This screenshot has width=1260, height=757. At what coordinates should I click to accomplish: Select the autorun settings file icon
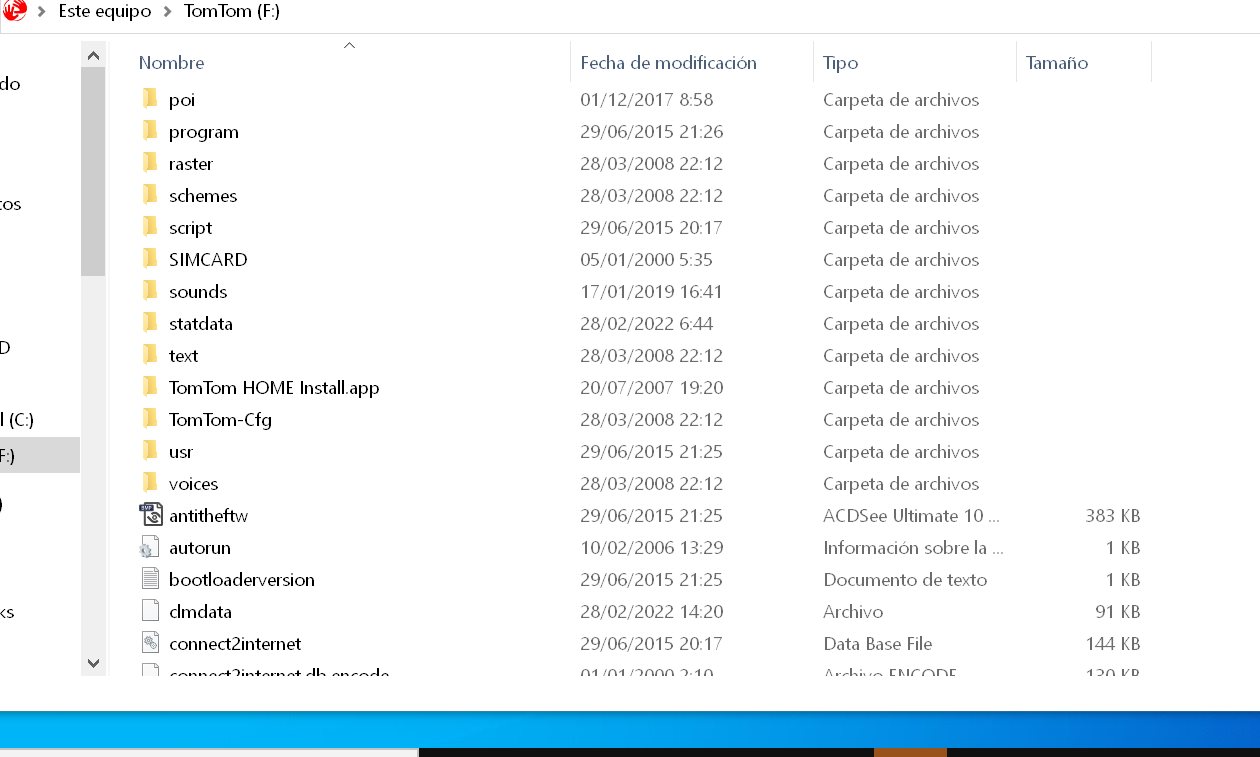[150, 547]
